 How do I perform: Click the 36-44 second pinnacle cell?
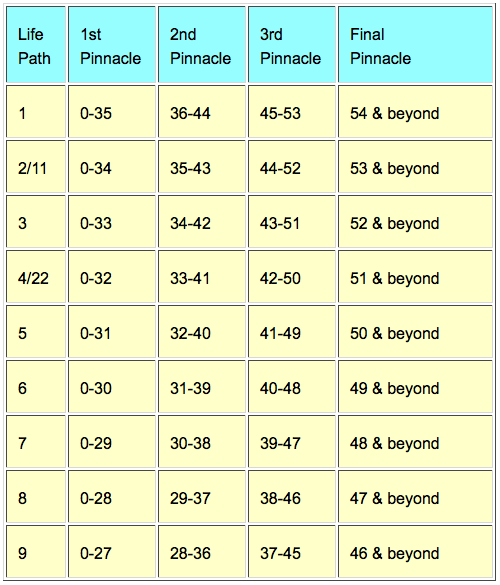pyautogui.click(x=202, y=112)
